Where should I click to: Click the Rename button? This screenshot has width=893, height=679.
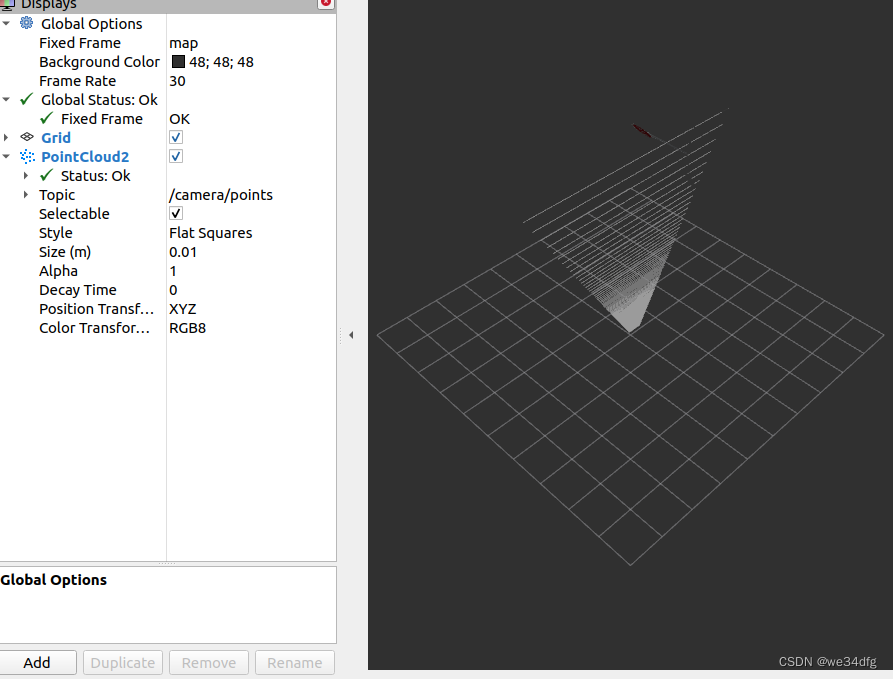(x=294, y=662)
